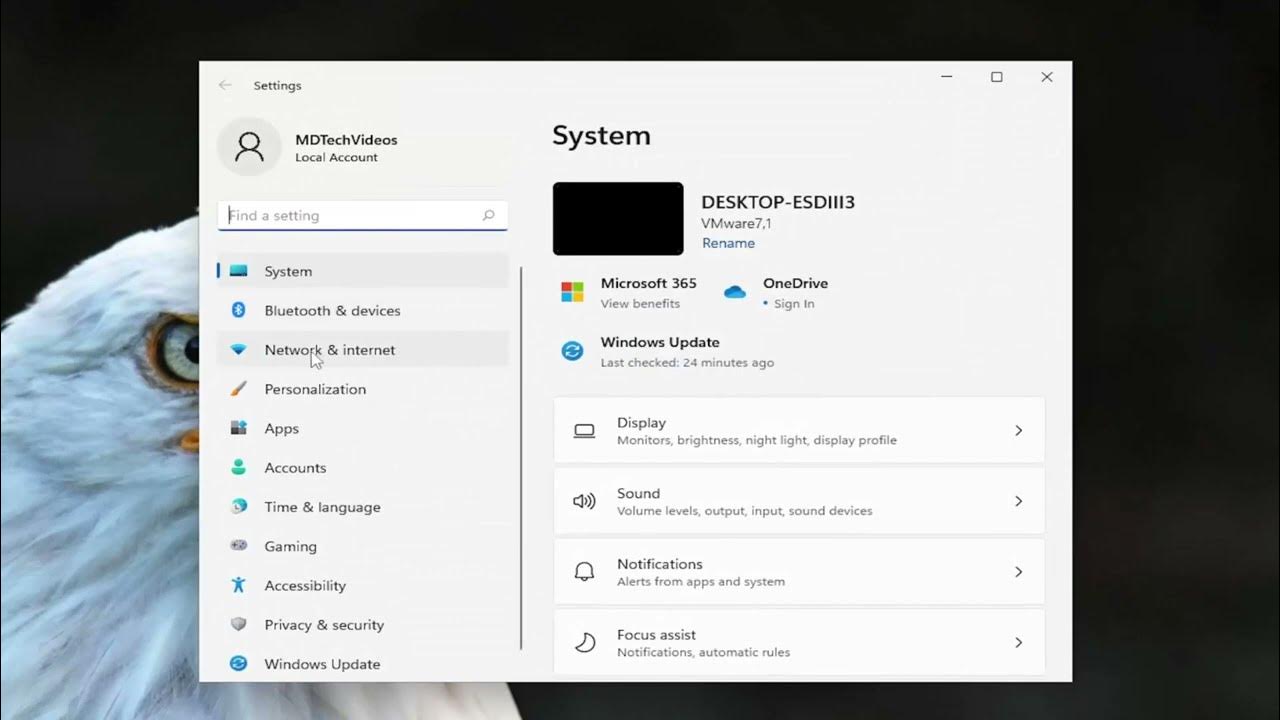This screenshot has width=1280, height=720.
Task: Open Bluetooth & devices category
Action: pyautogui.click(x=363, y=310)
